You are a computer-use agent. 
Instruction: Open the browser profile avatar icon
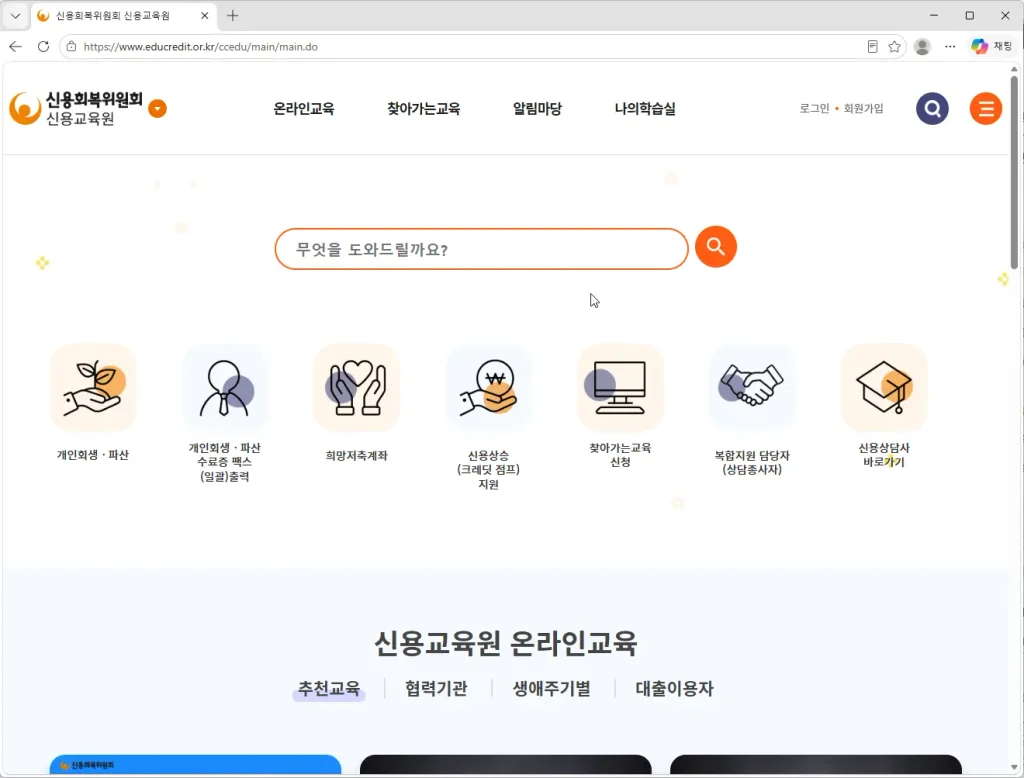point(922,46)
